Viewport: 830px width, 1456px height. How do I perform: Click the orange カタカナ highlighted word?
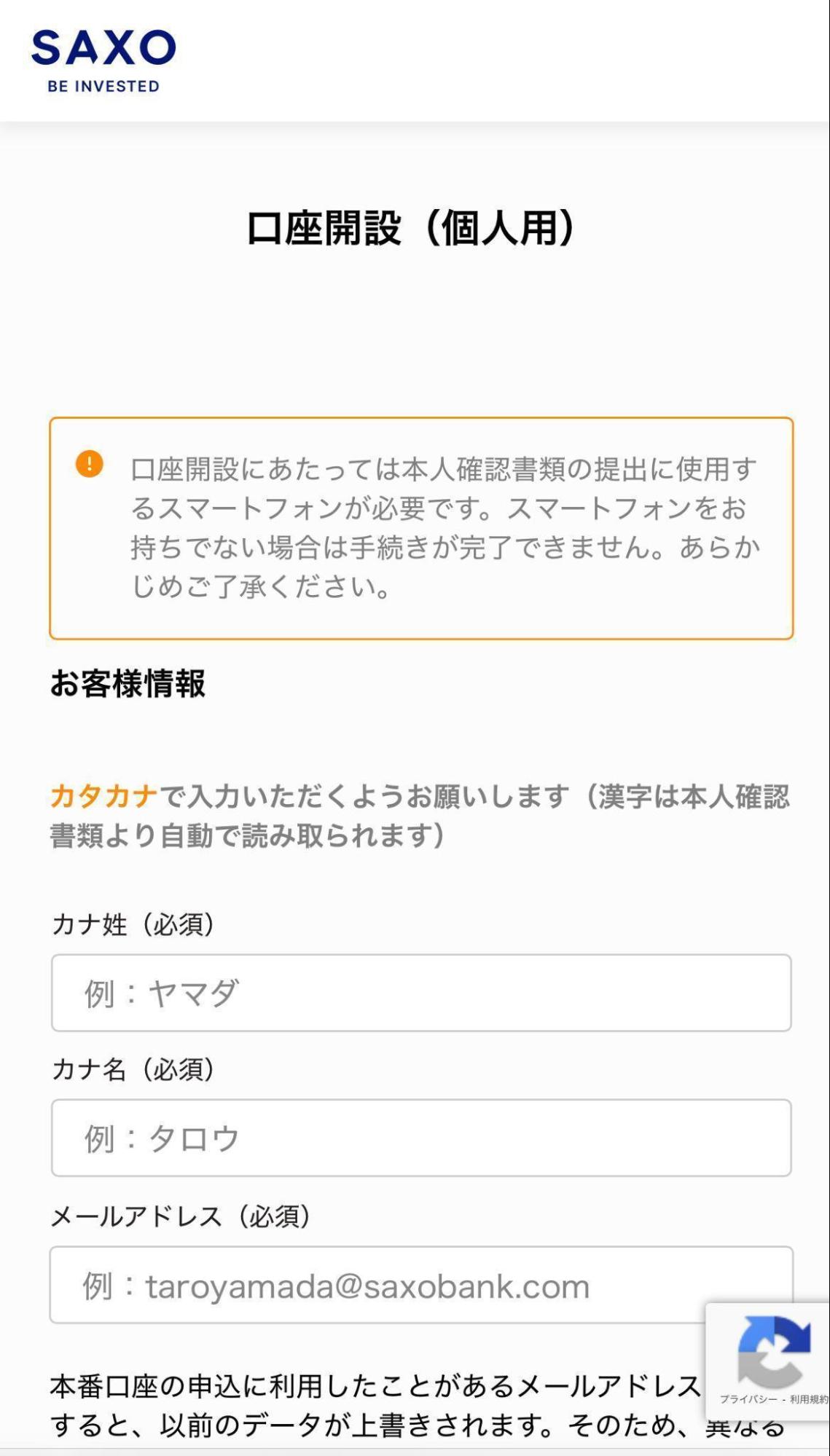pyautogui.click(x=104, y=796)
